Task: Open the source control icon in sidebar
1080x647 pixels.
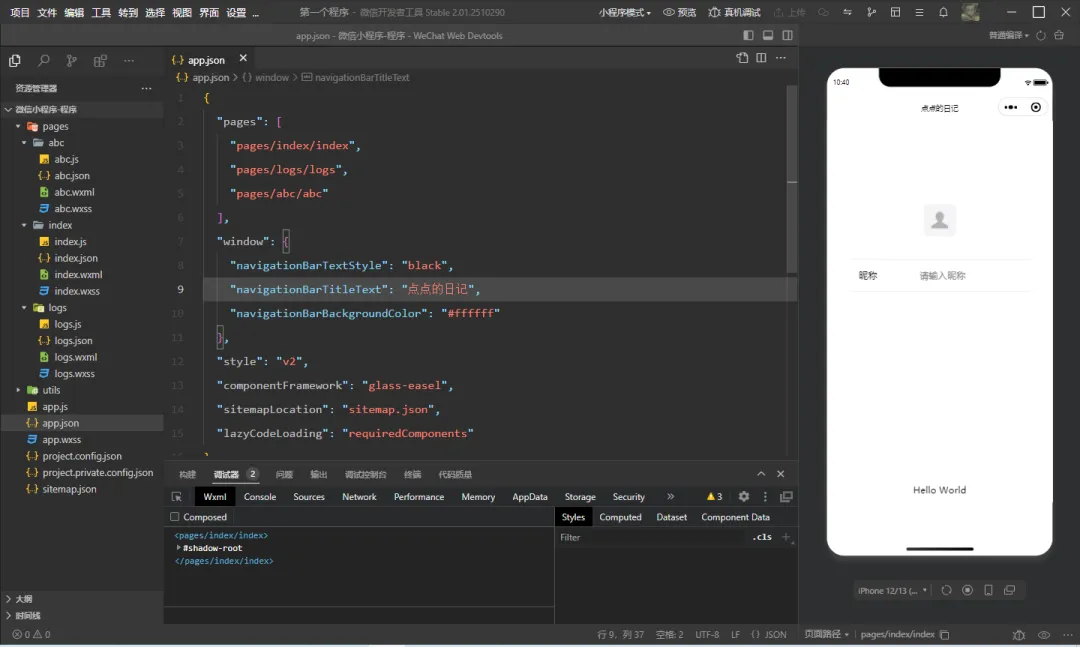Action: pos(72,61)
